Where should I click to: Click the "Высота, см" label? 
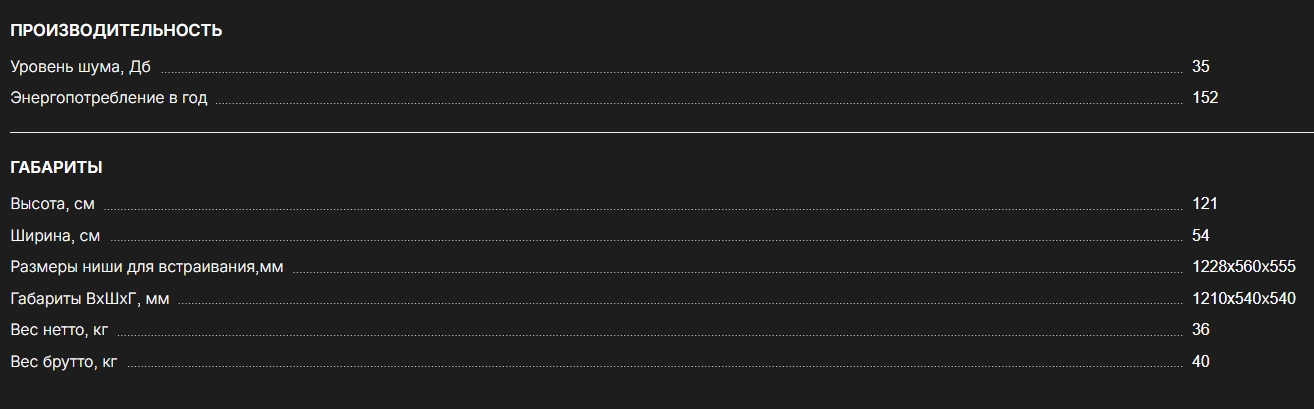(52, 204)
